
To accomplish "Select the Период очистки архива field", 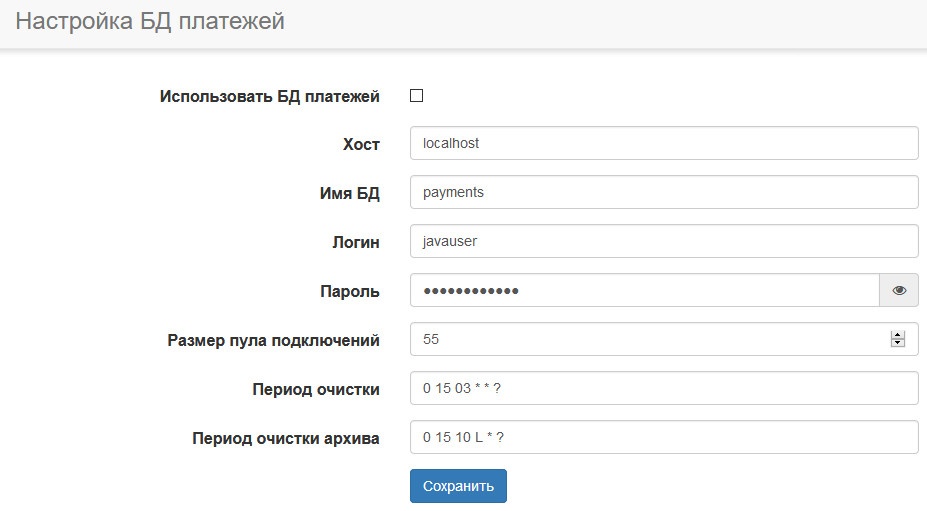I will 663,438.
